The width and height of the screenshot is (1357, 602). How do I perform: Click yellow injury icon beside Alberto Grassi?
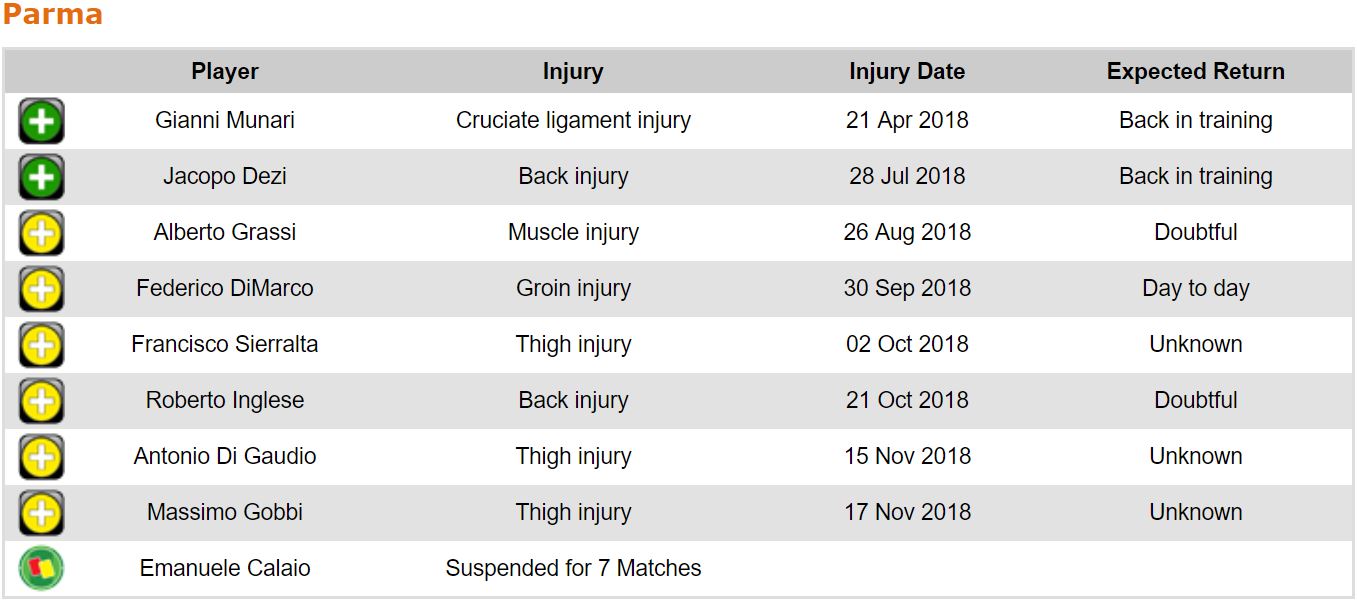[x=41, y=234]
